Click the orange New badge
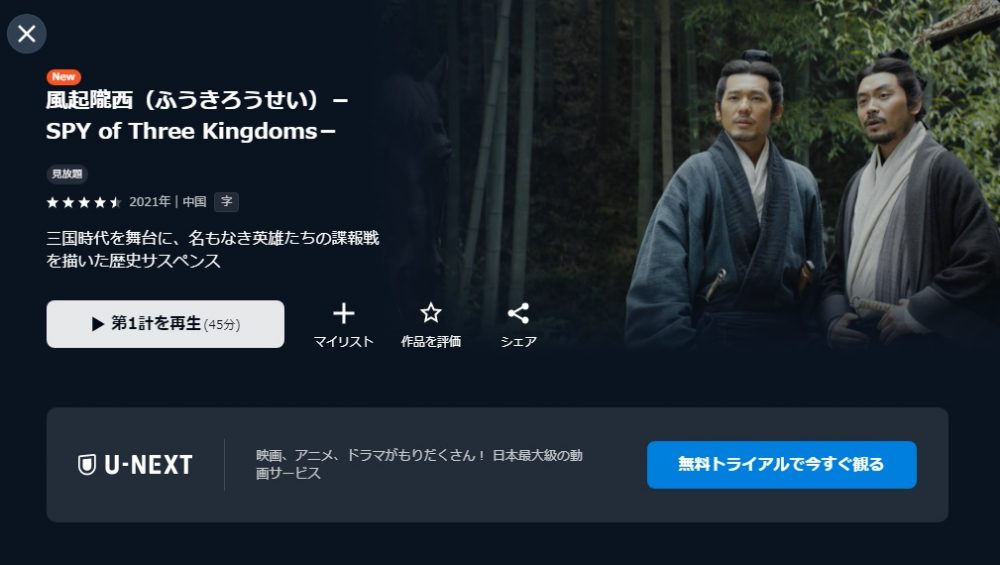Image resolution: width=1000 pixels, height=565 pixels. pyautogui.click(x=63, y=77)
